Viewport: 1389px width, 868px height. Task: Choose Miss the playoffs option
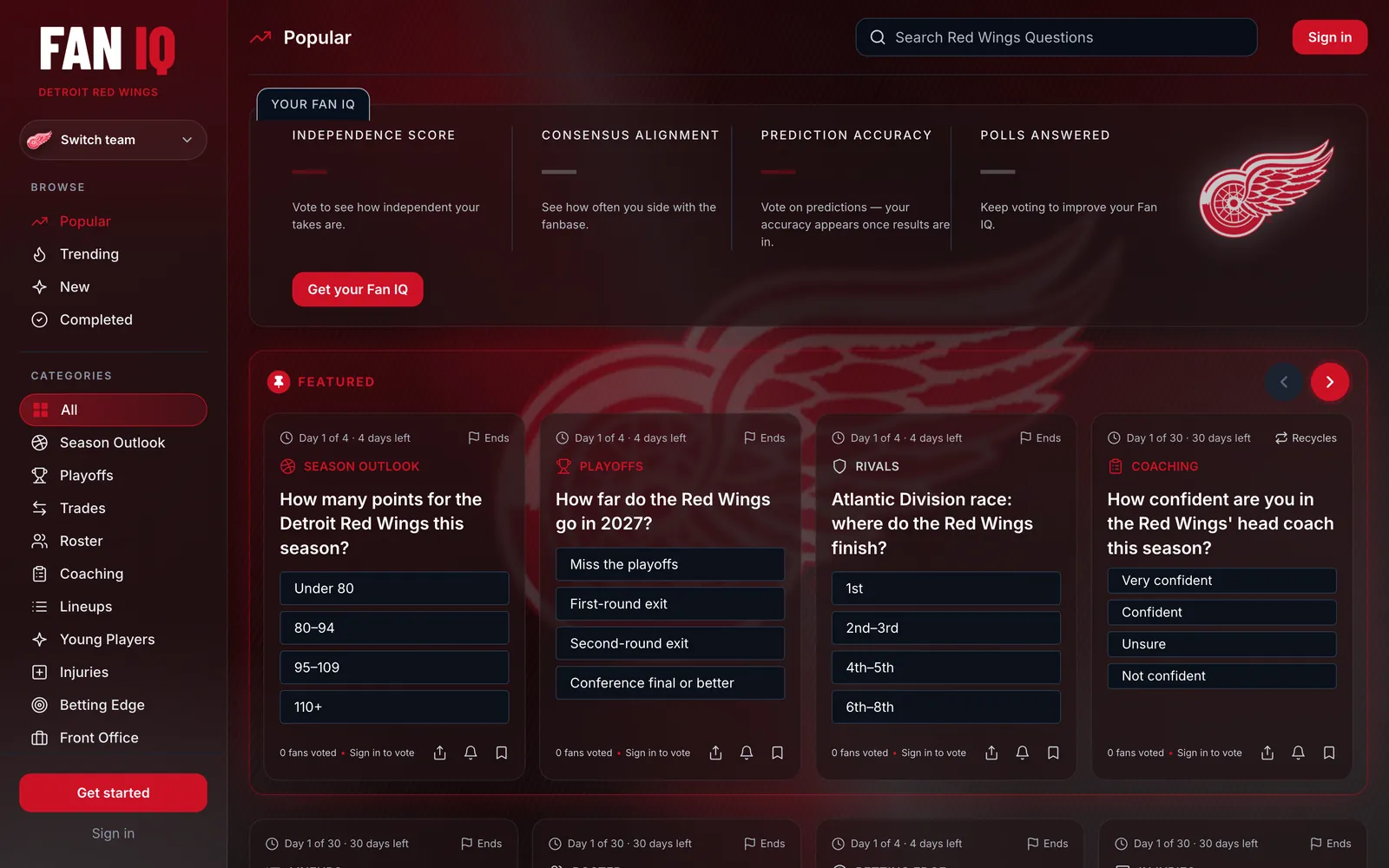[x=670, y=564]
